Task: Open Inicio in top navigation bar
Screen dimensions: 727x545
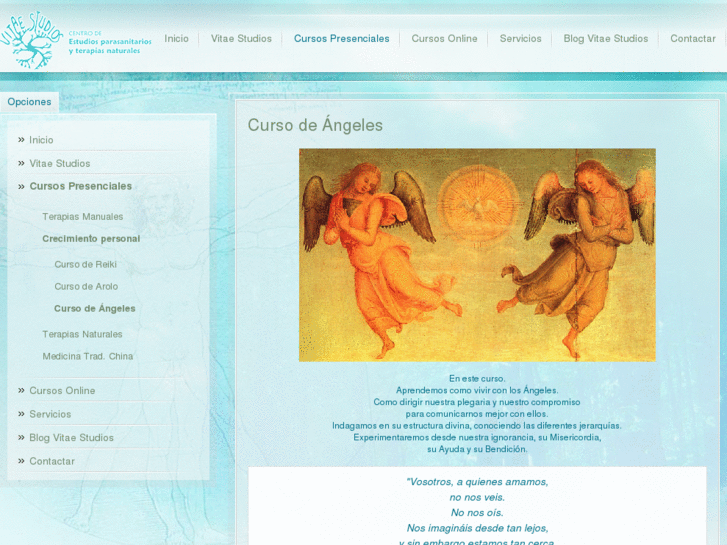Action: (176, 38)
